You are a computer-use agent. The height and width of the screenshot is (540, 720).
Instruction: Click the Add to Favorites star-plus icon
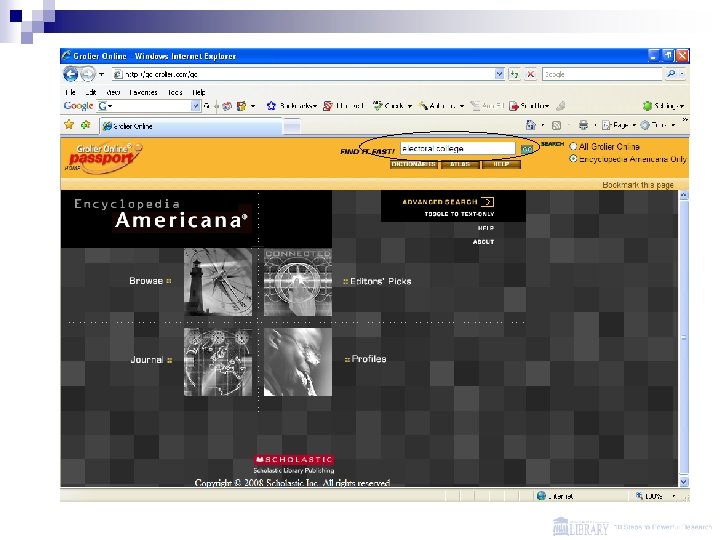pos(85,124)
